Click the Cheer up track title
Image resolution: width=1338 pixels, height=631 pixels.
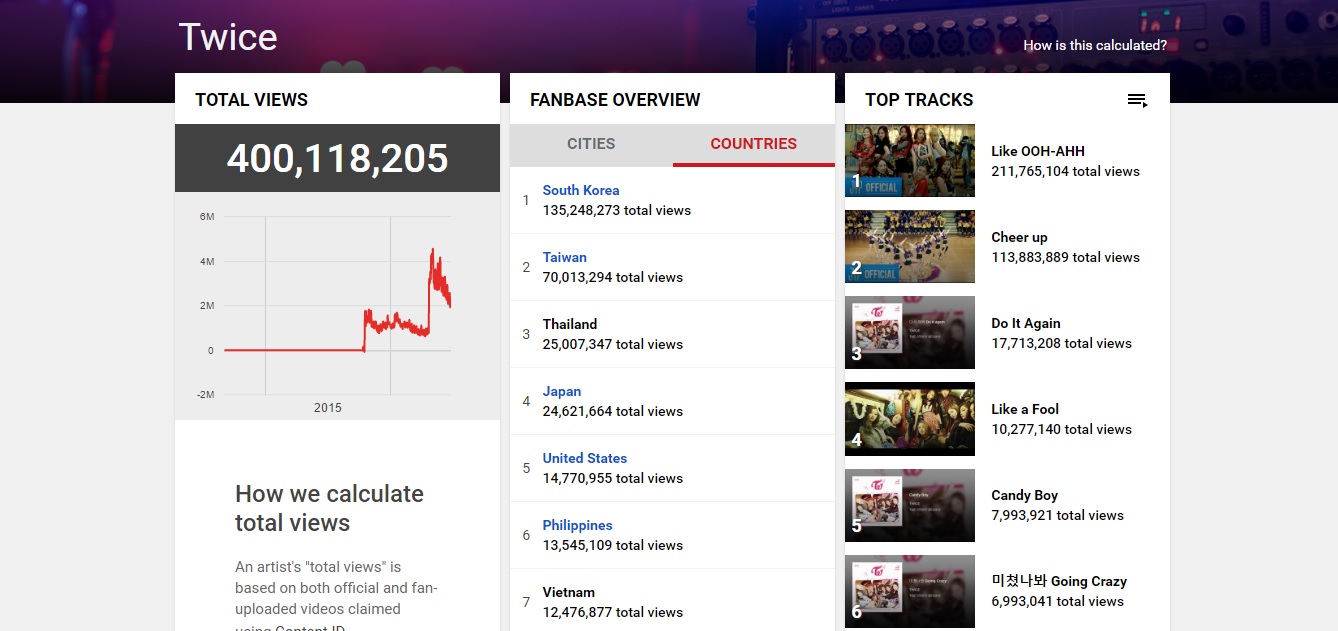click(x=1019, y=237)
